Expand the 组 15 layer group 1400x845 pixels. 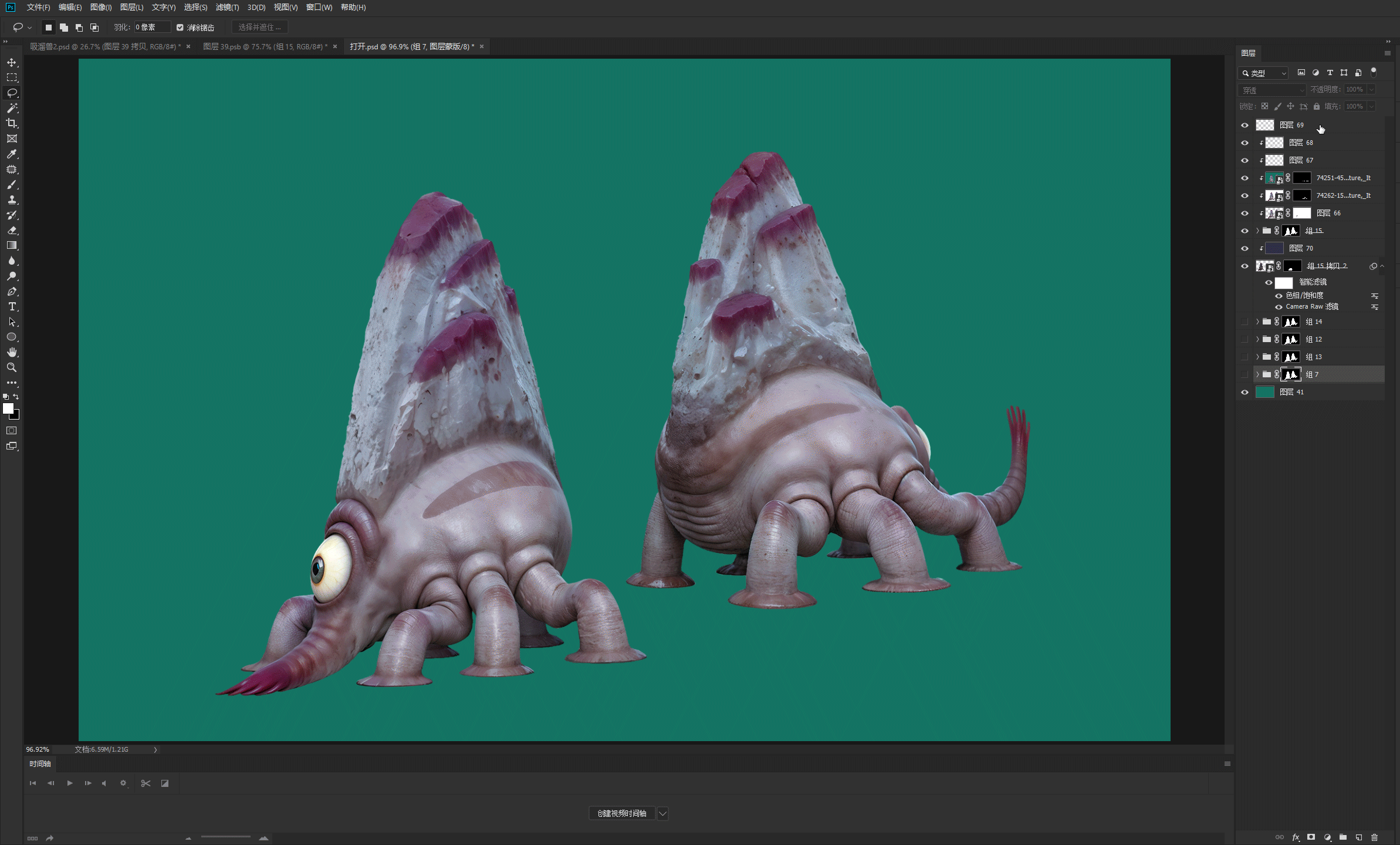(x=1257, y=231)
